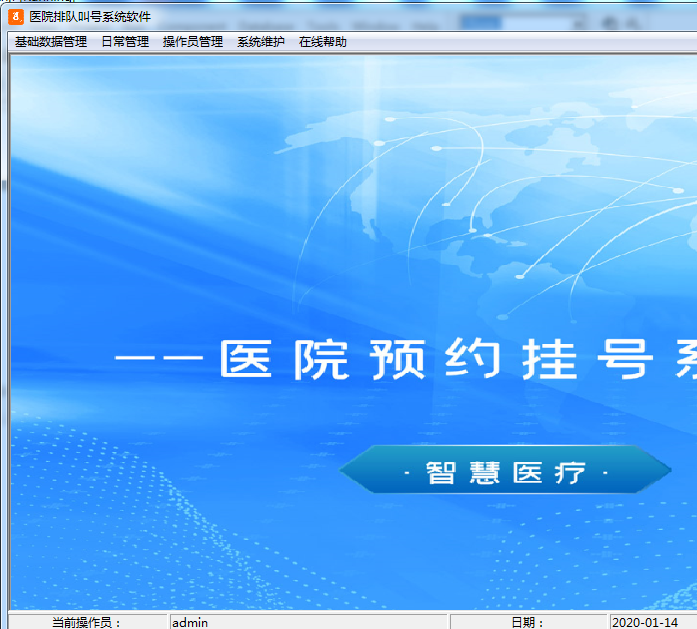Viewport: 697px width, 629px height.
Task: Open the 日常管理 menu
Action: (x=125, y=42)
